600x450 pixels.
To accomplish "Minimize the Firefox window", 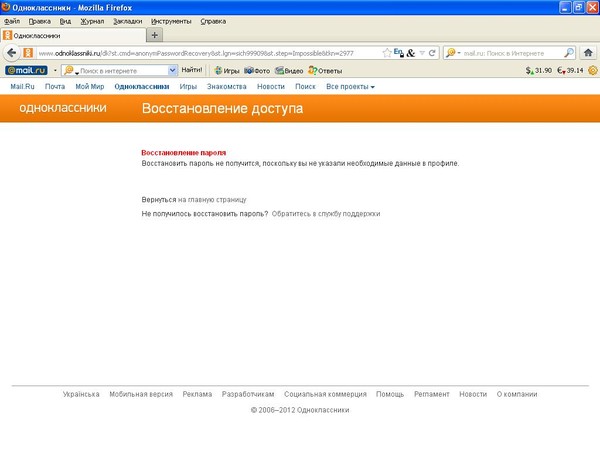I will (565, 7).
